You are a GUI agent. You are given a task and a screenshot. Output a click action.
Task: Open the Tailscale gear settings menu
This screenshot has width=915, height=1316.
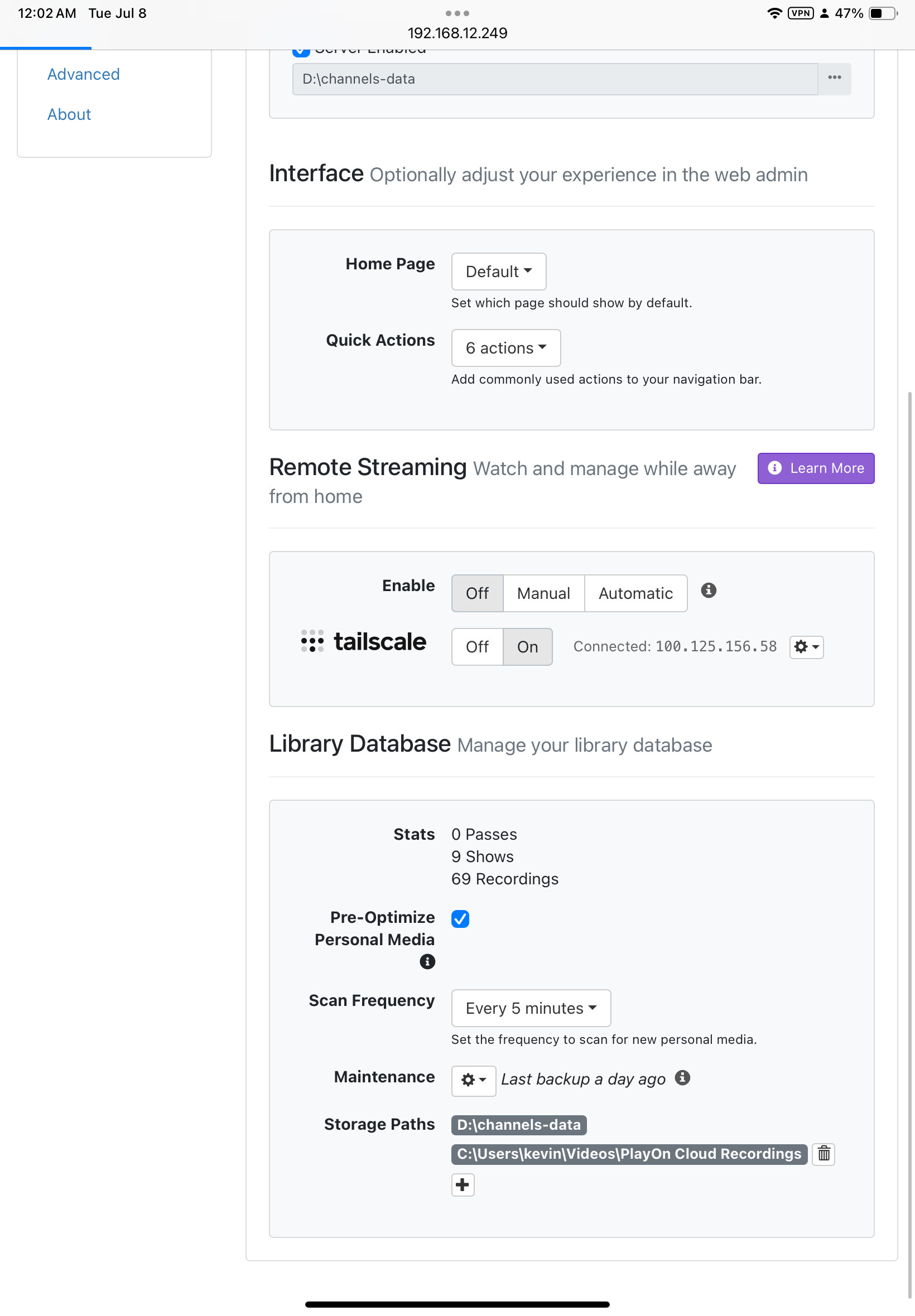point(806,647)
